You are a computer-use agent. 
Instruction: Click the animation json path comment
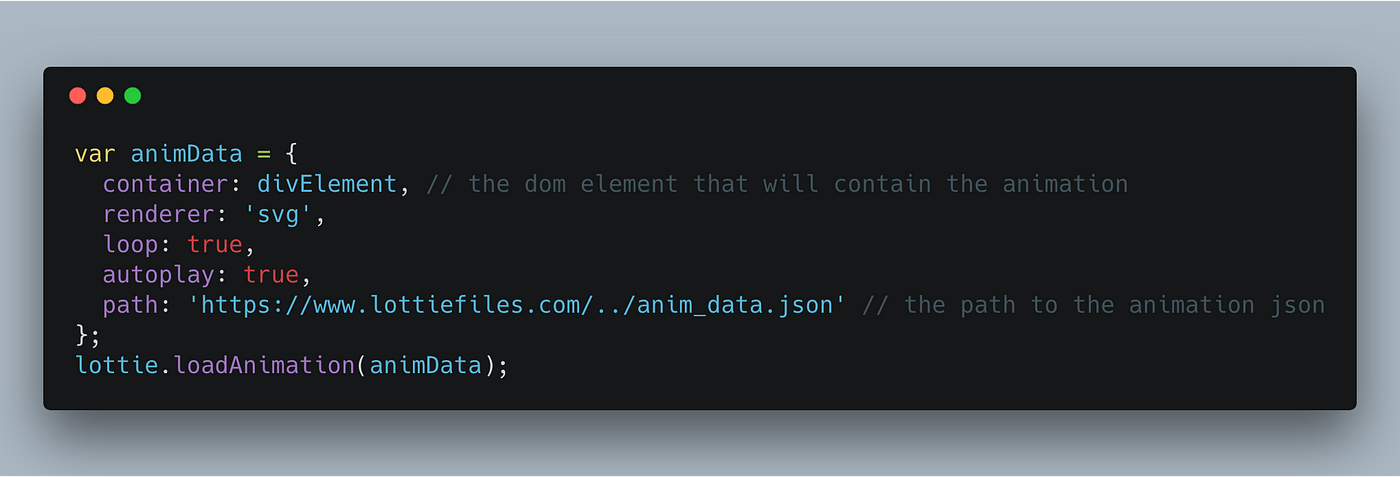(1093, 305)
